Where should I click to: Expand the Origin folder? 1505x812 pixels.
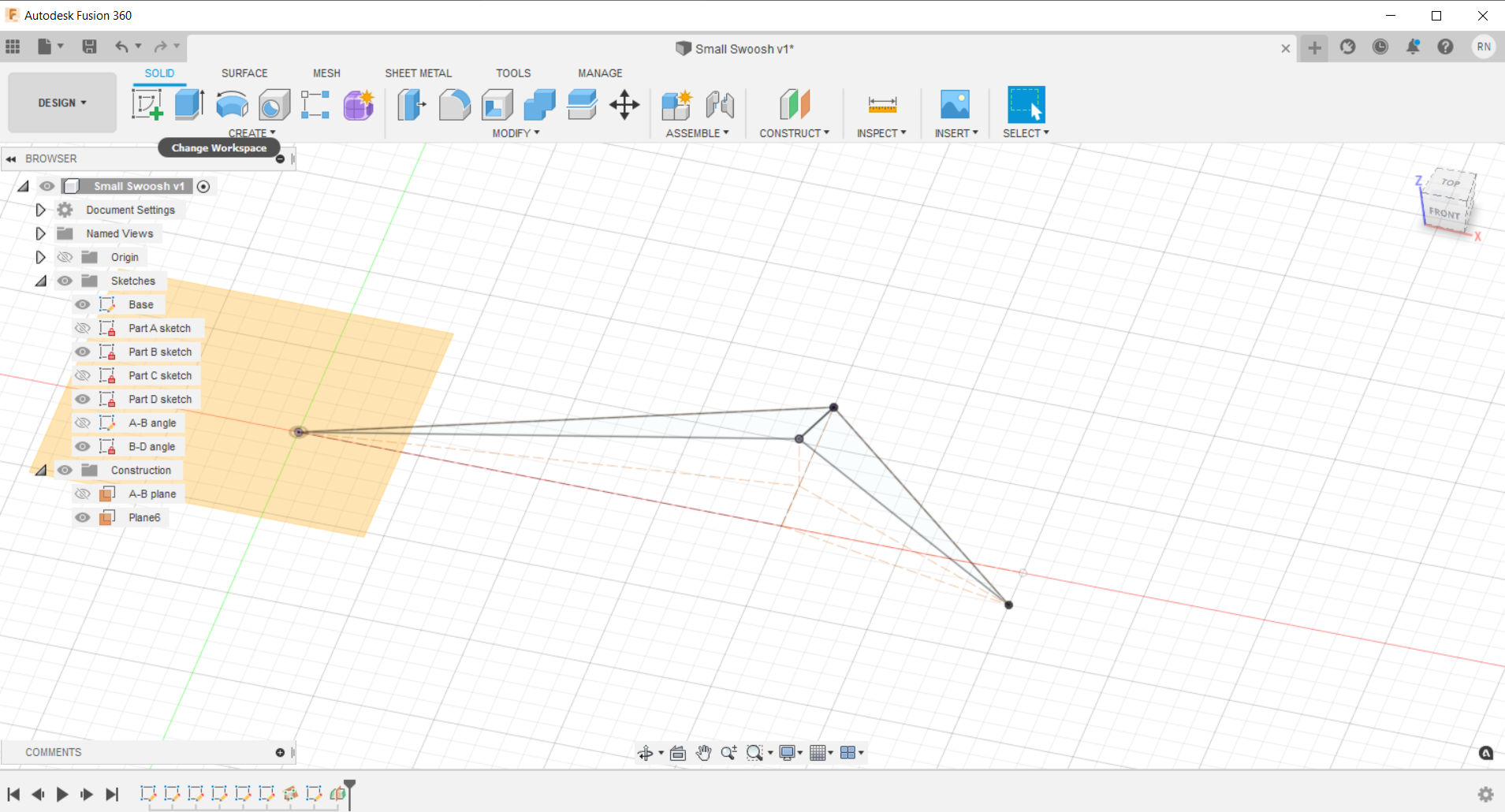pos(40,257)
